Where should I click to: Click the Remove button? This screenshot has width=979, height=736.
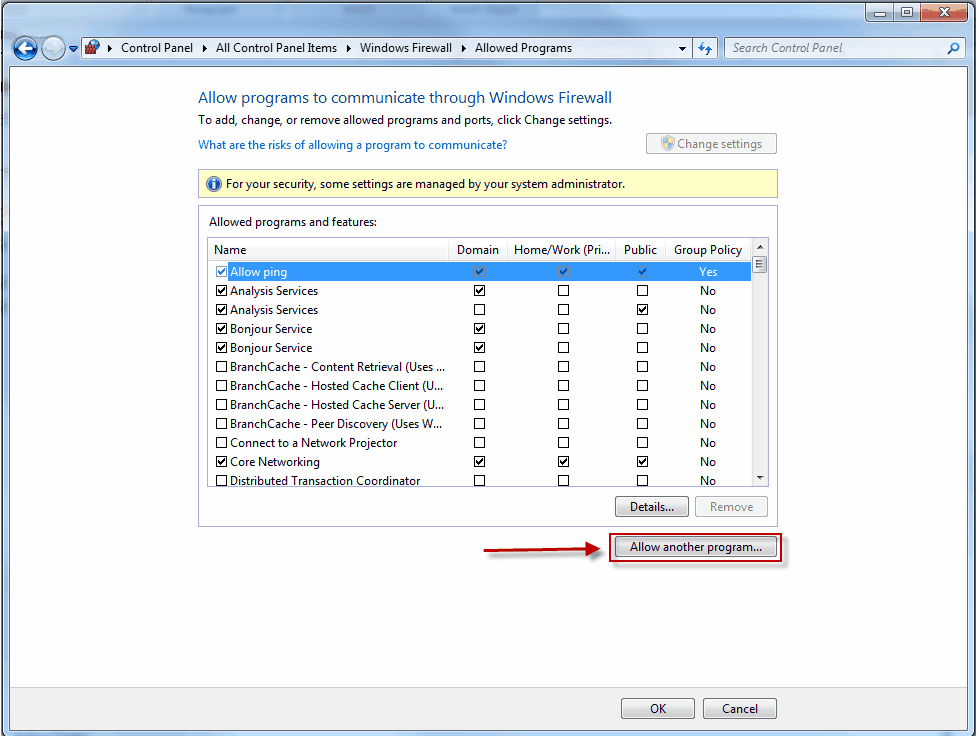click(731, 507)
